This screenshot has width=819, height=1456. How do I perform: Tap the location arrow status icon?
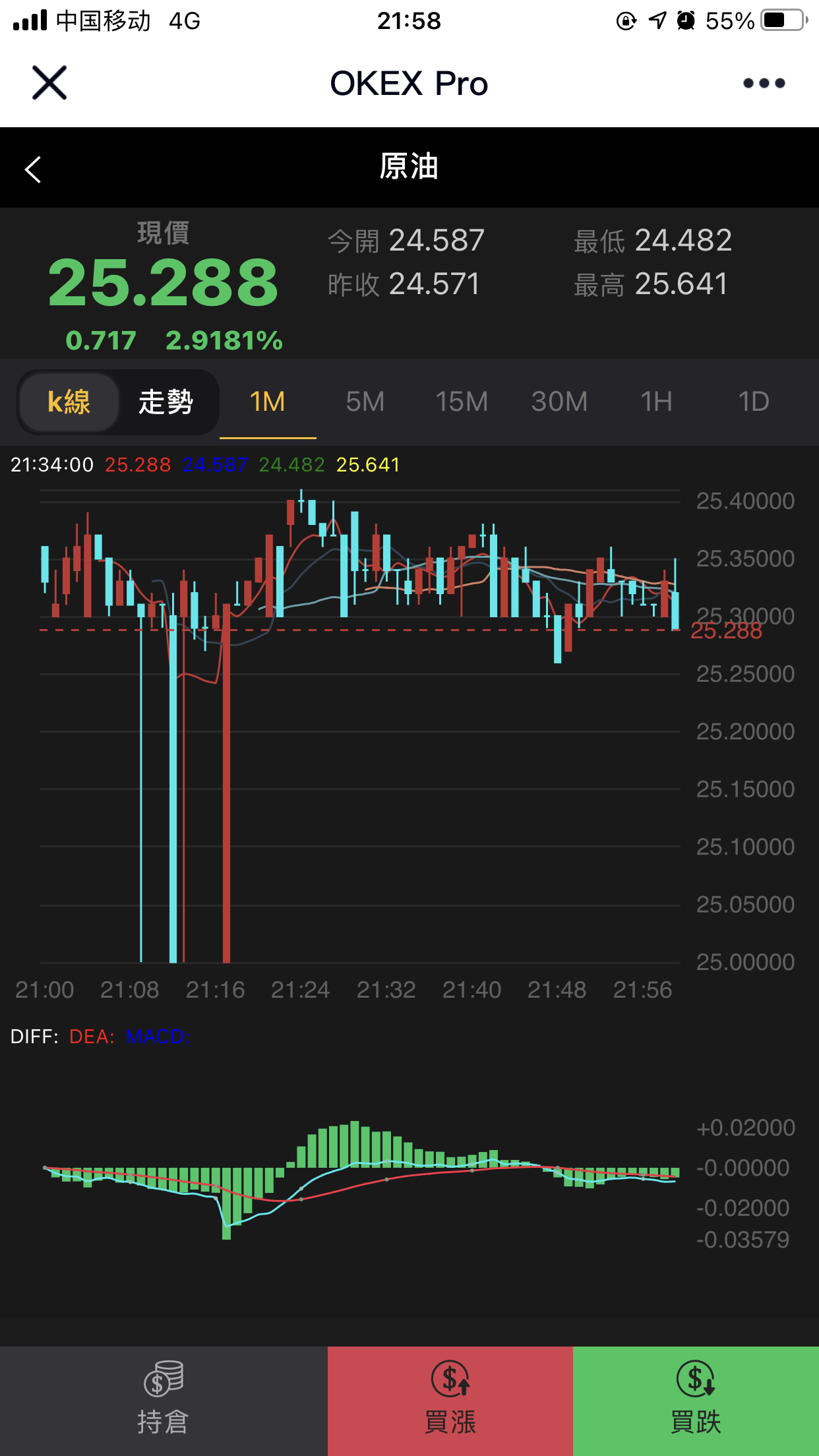click(x=657, y=20)
